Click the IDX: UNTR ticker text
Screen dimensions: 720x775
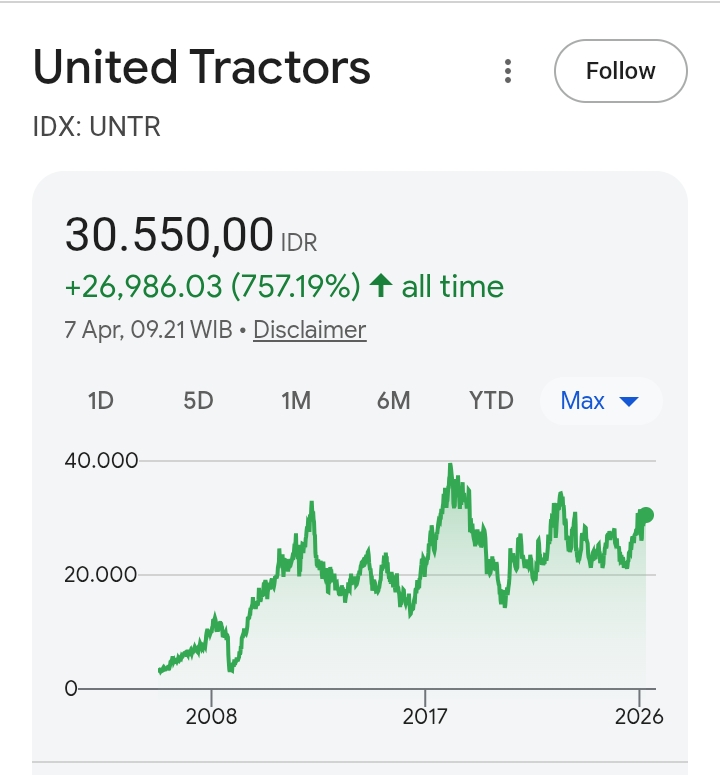tap(97, 127)
